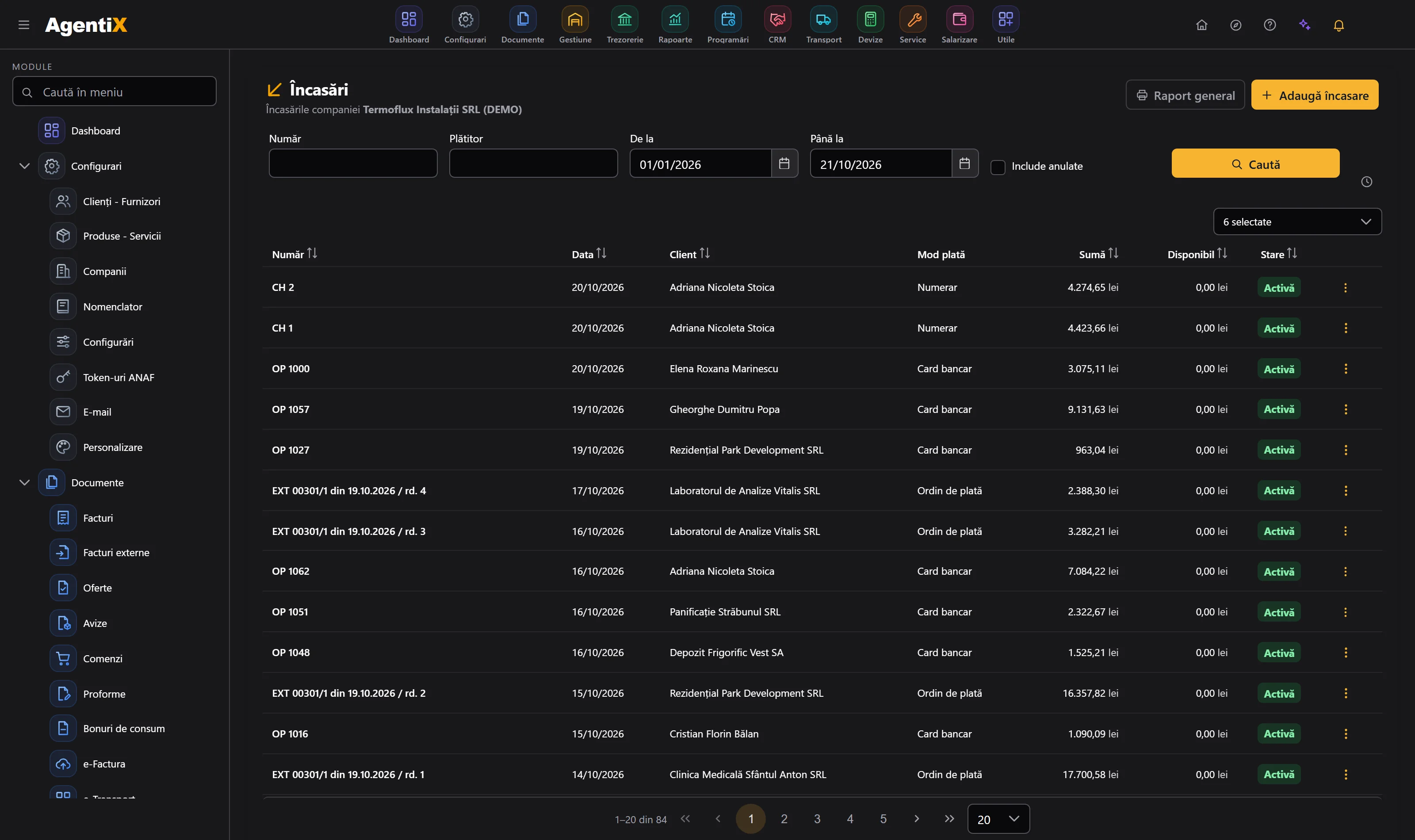Open the rows per page dropdown
The image size is (1415, 840).
point(998,818)
